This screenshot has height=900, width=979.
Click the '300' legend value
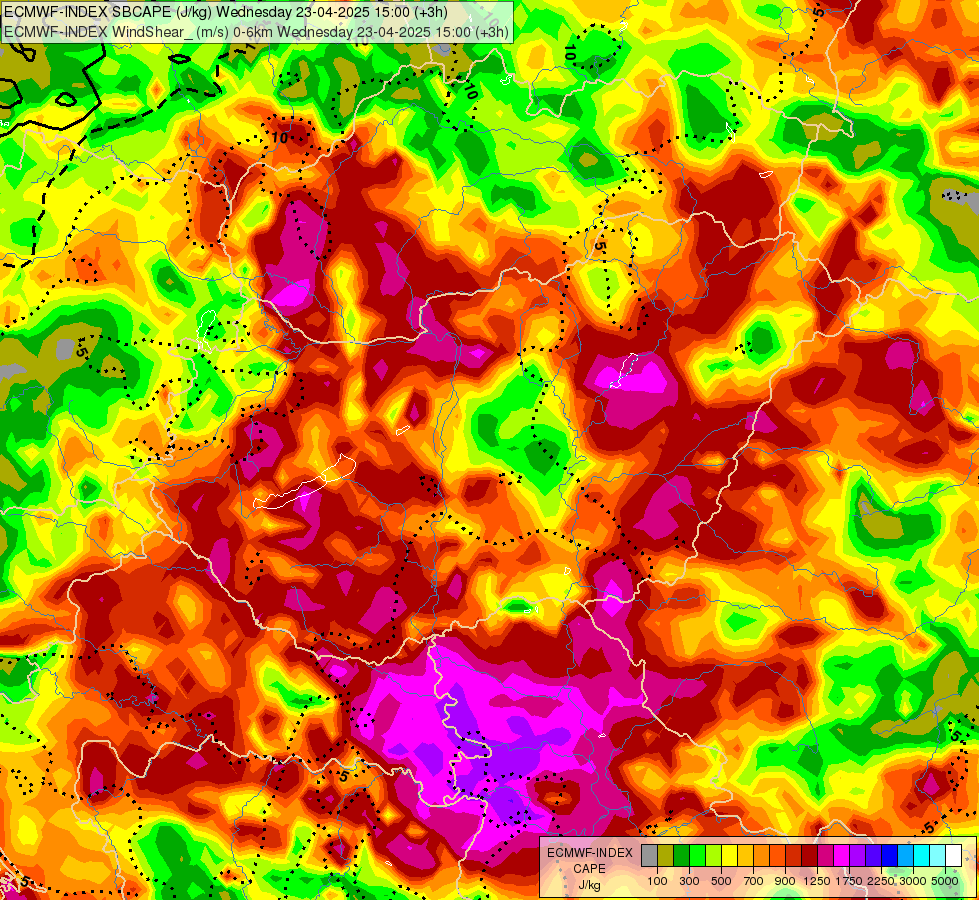coord(689,881)
